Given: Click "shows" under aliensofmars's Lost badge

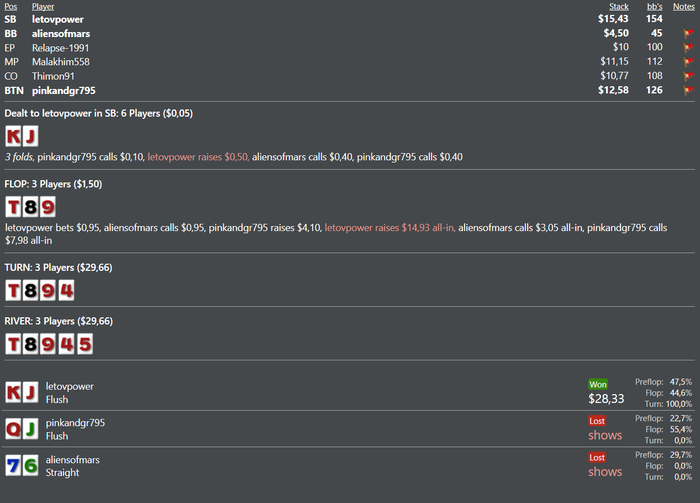Looking at the screenshot, I should tap(604, 471).
